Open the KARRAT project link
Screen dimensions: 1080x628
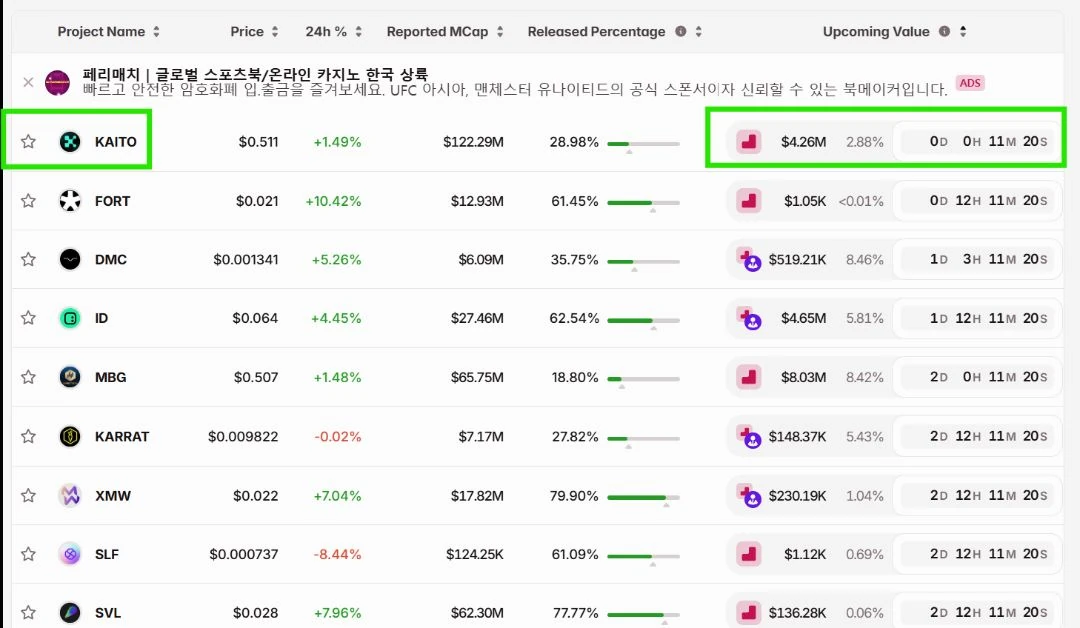[122, 437]
